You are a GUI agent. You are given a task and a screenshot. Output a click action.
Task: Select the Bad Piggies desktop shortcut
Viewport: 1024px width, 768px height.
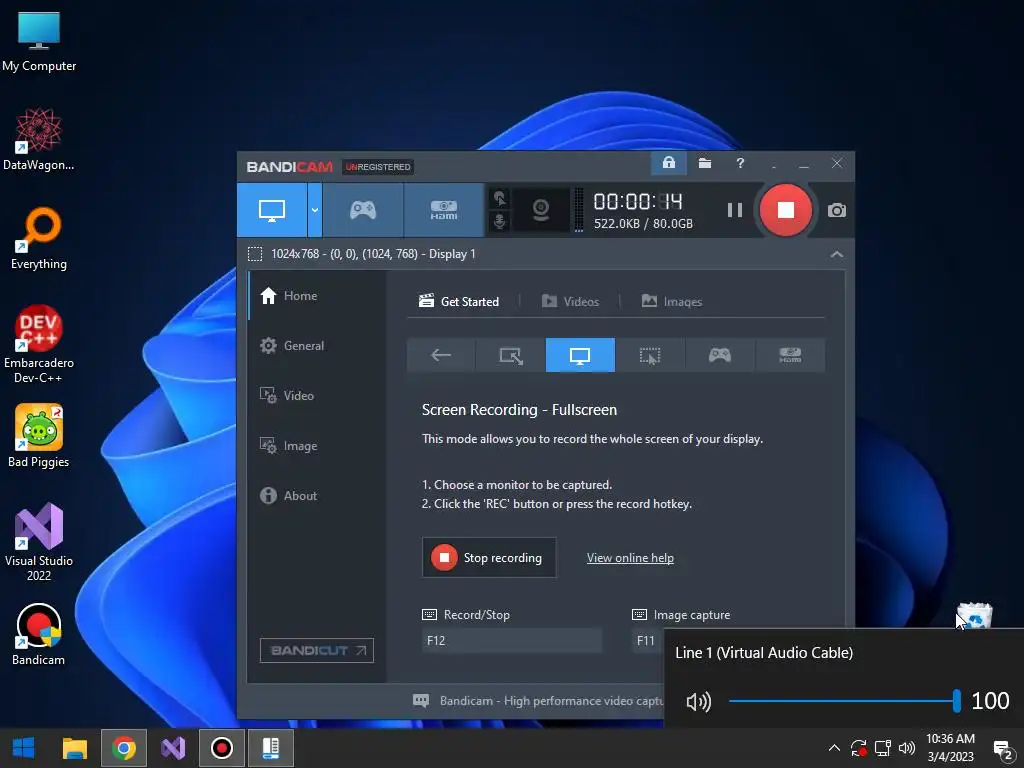(39, 436)
